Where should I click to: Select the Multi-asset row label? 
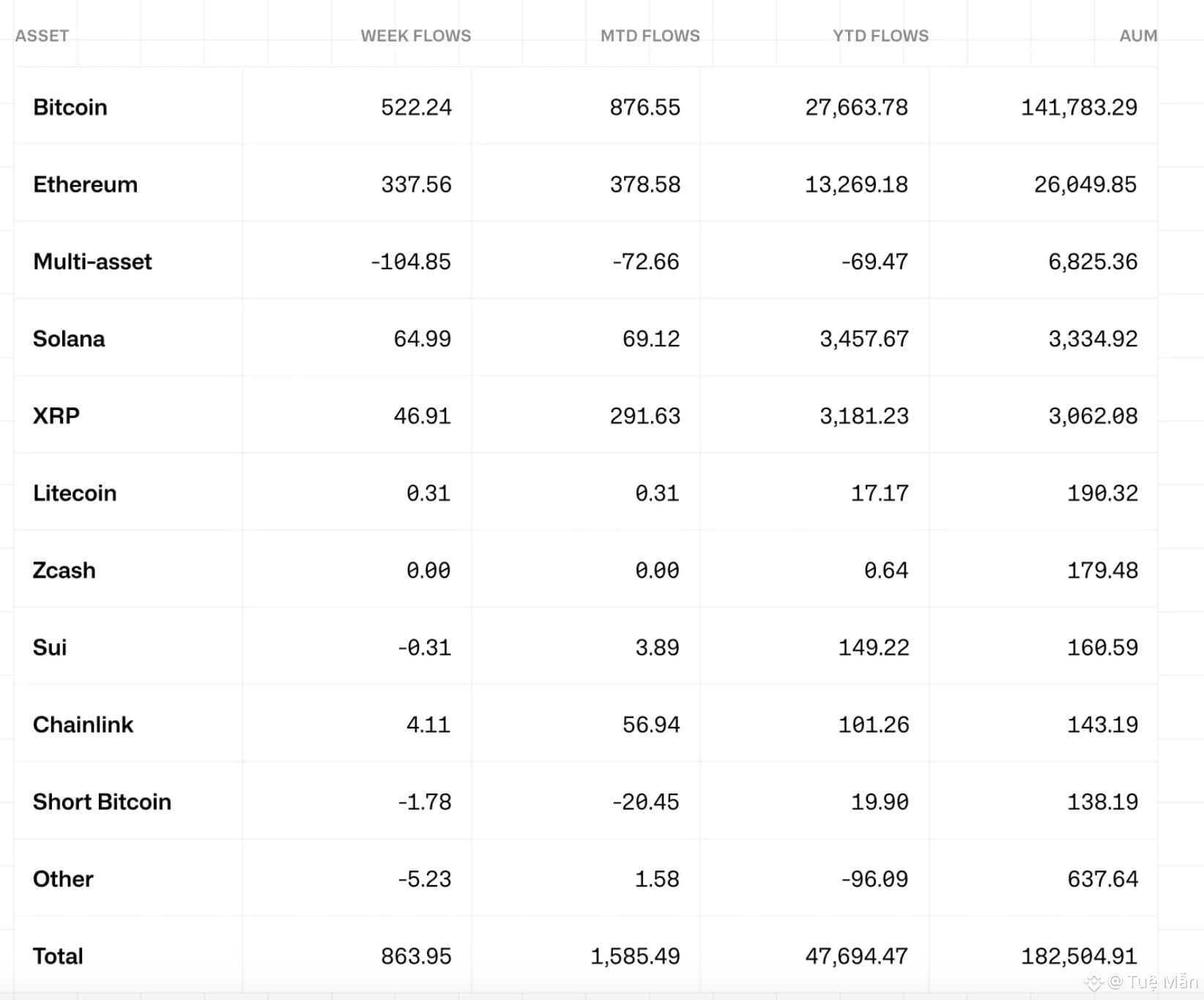coord(92,261)
